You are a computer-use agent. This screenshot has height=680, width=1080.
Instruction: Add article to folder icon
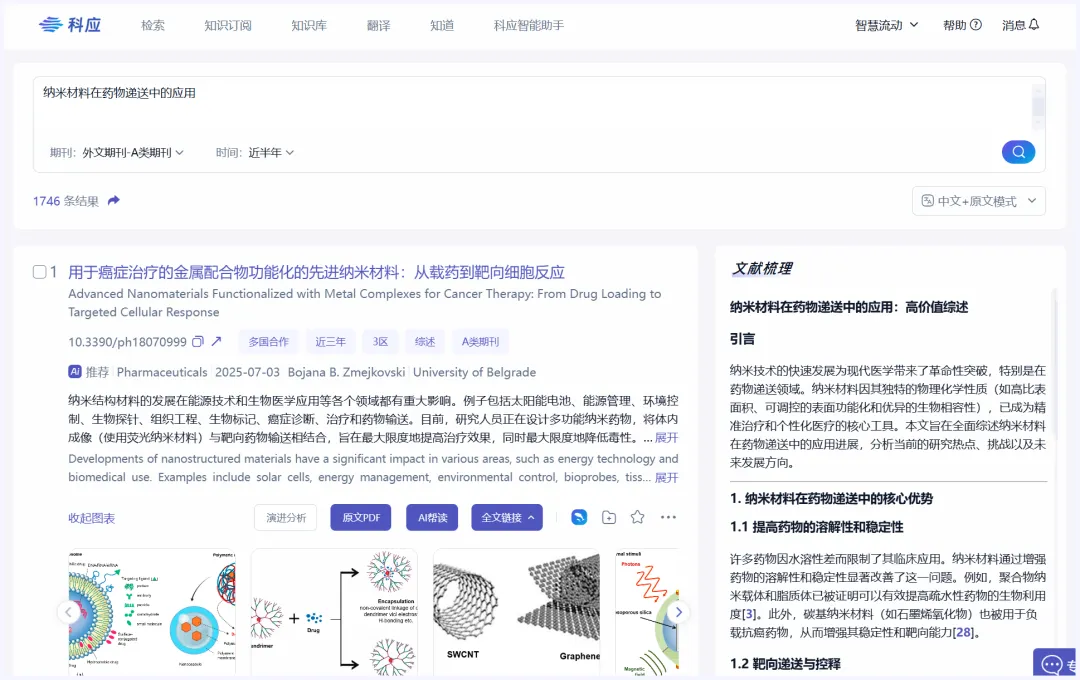pyautogui.click(x=609, y=517)
